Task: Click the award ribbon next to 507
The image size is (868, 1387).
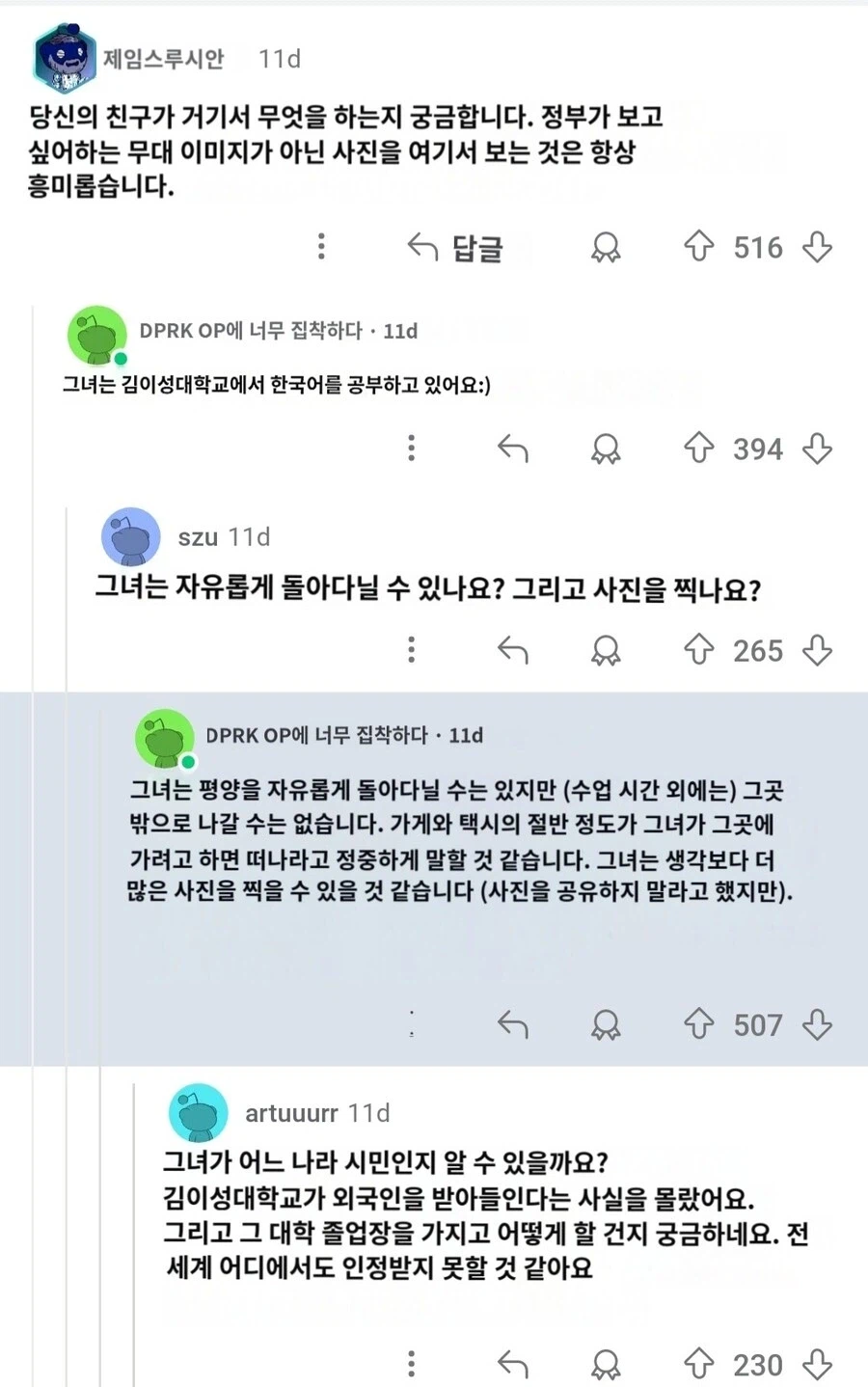Action: point(606,1024)
